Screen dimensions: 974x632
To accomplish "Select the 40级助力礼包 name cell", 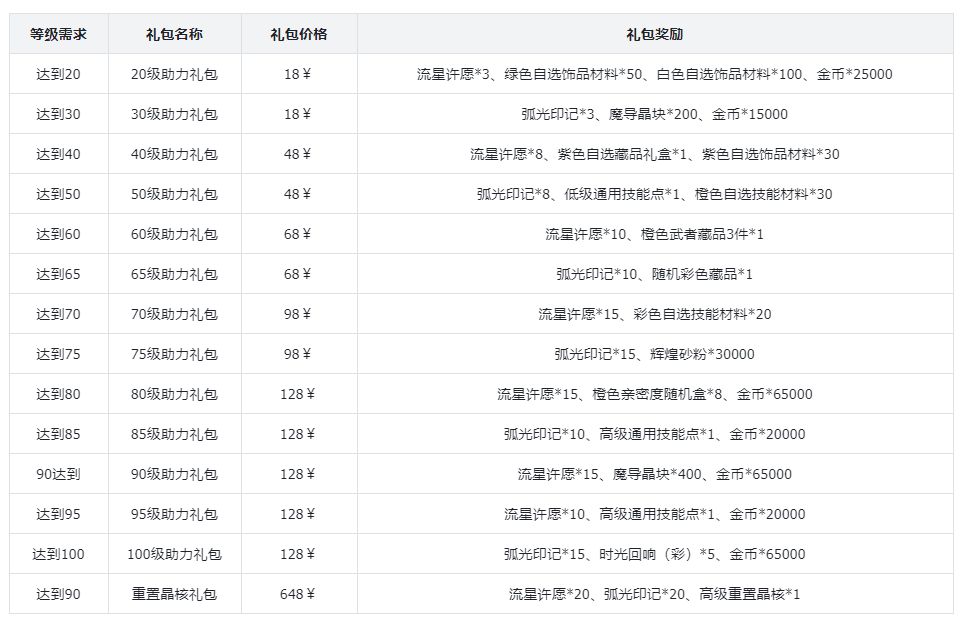I will pos(175,154).
